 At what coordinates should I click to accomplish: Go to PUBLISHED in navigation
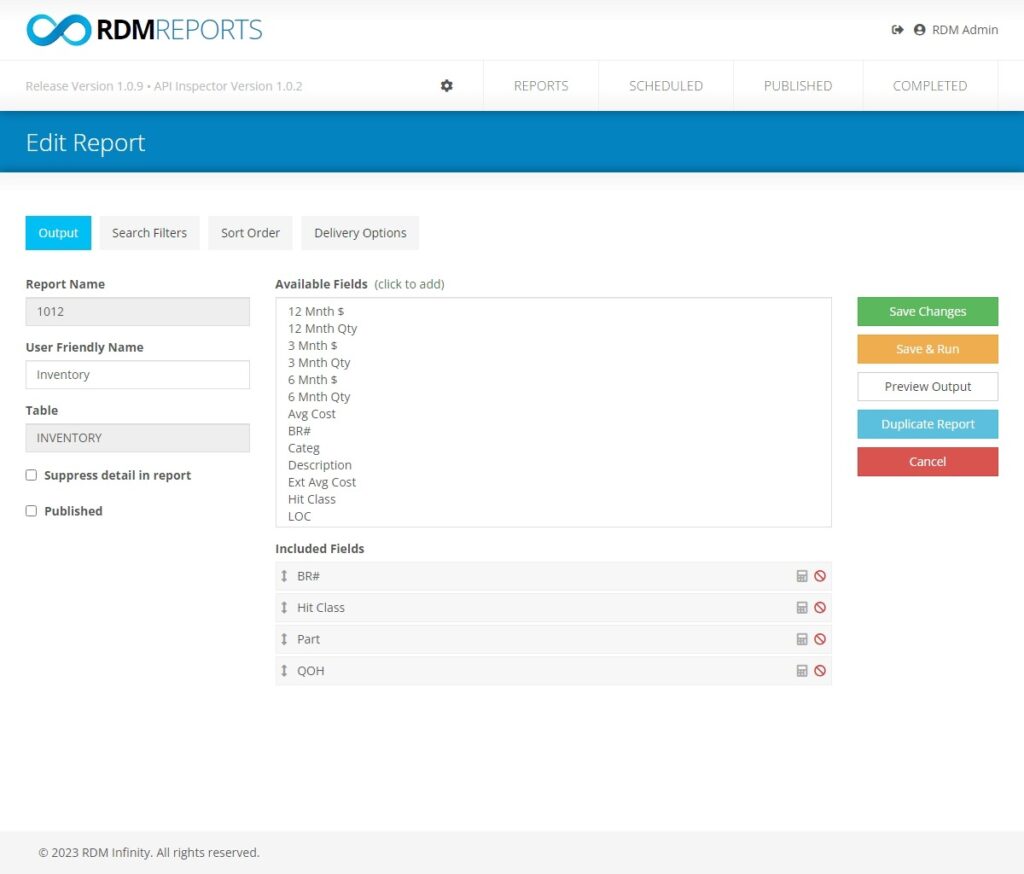click(x=798, y=86)
